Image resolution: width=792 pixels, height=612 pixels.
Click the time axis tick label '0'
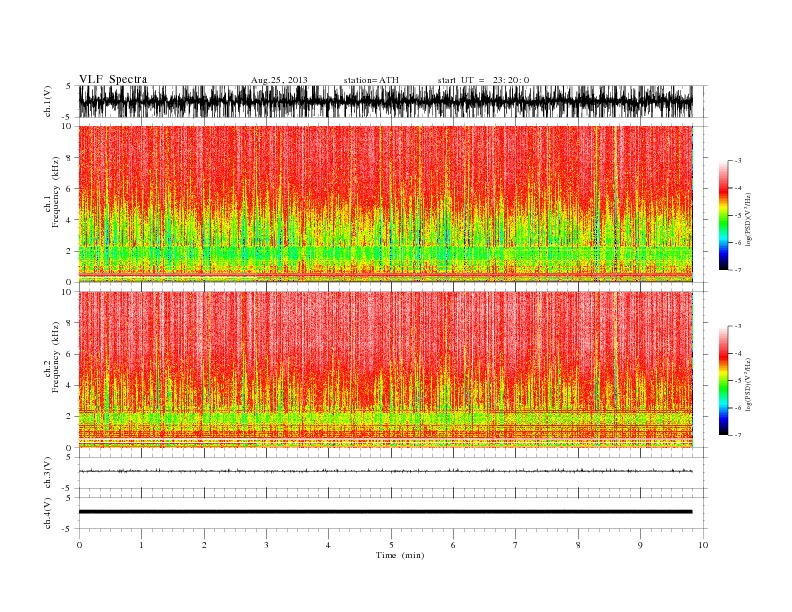79,545
